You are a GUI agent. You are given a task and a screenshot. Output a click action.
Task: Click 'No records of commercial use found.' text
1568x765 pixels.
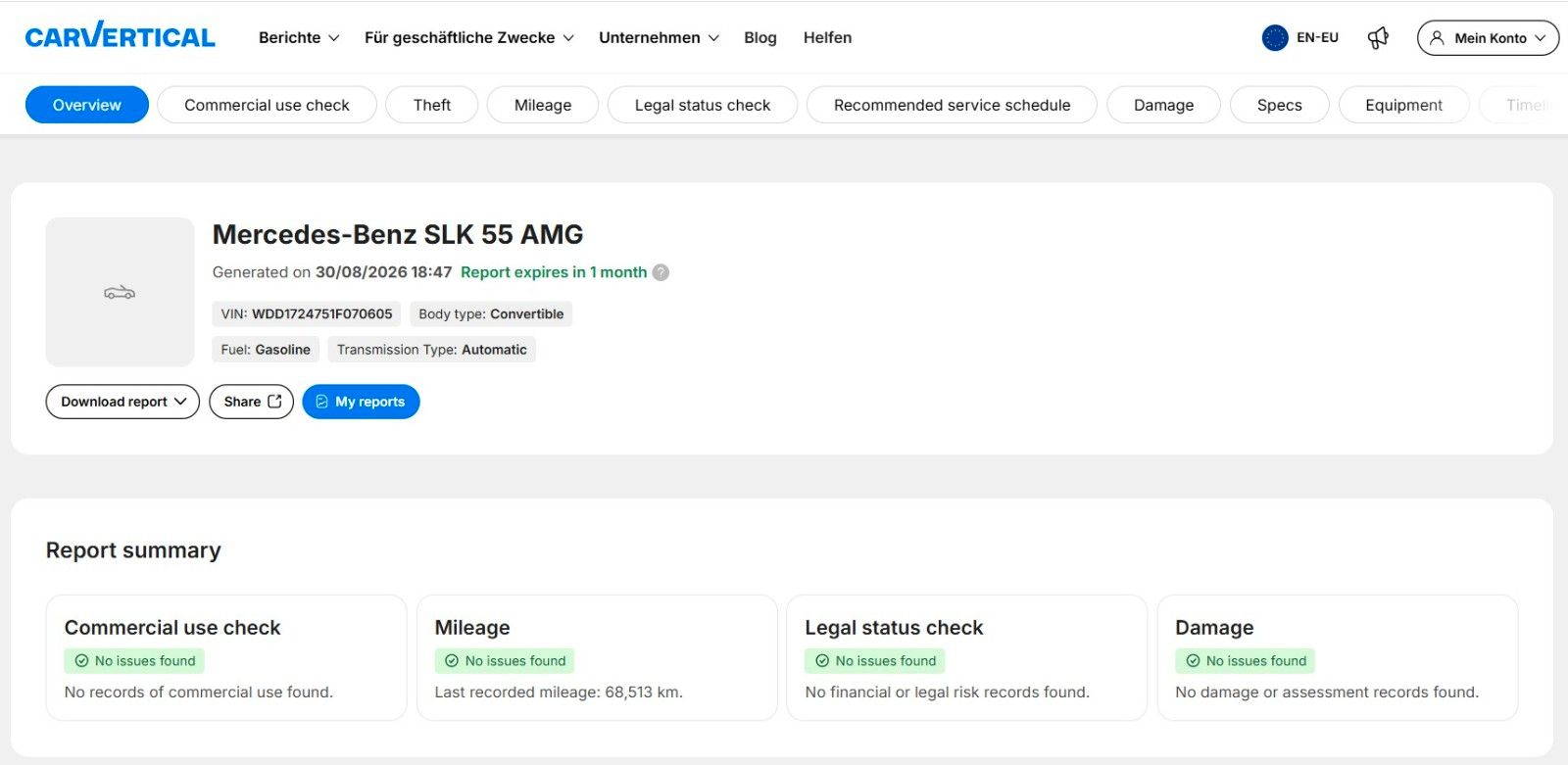pos(199,693)
